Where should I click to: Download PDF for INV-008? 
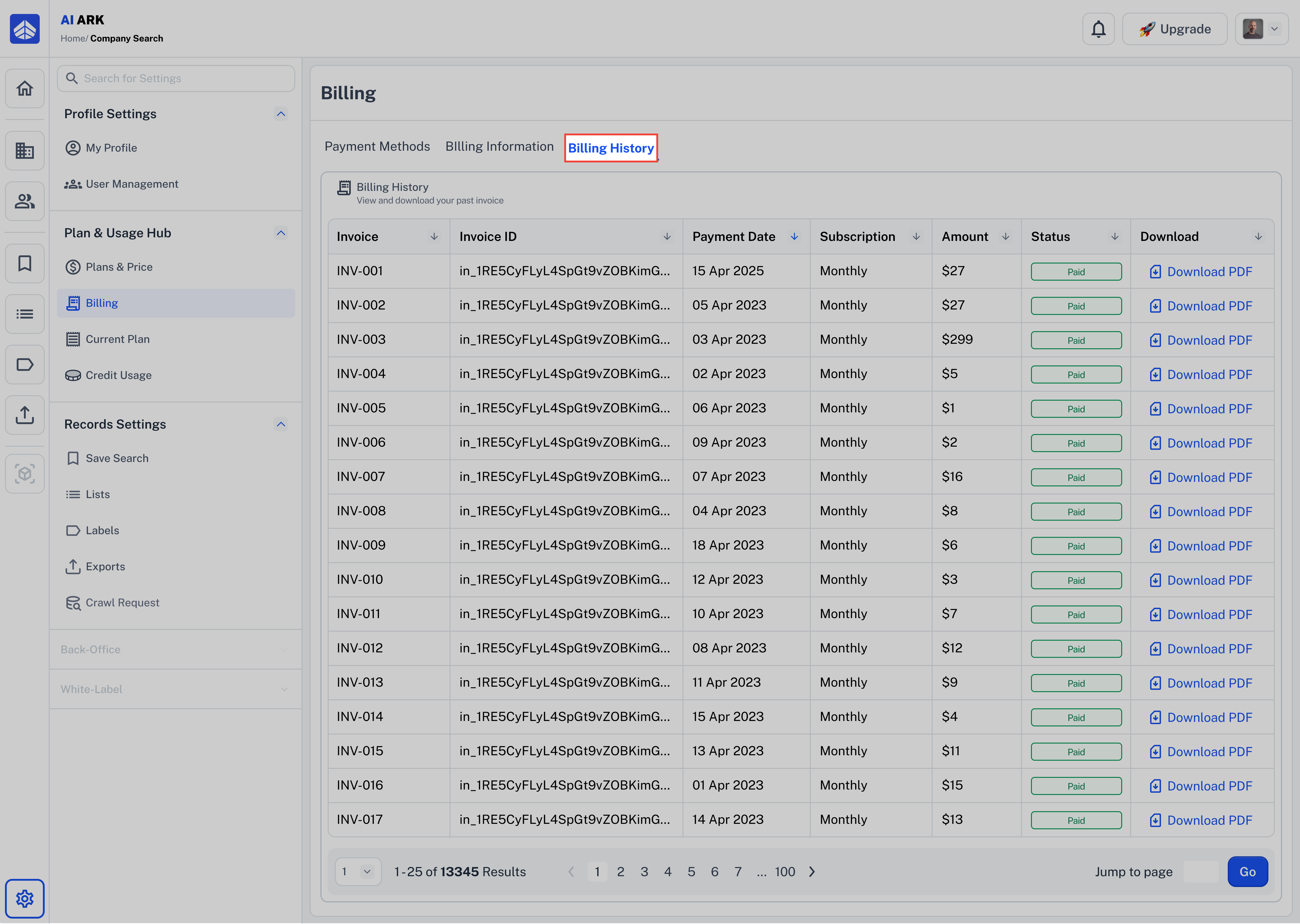[1200, 511]
